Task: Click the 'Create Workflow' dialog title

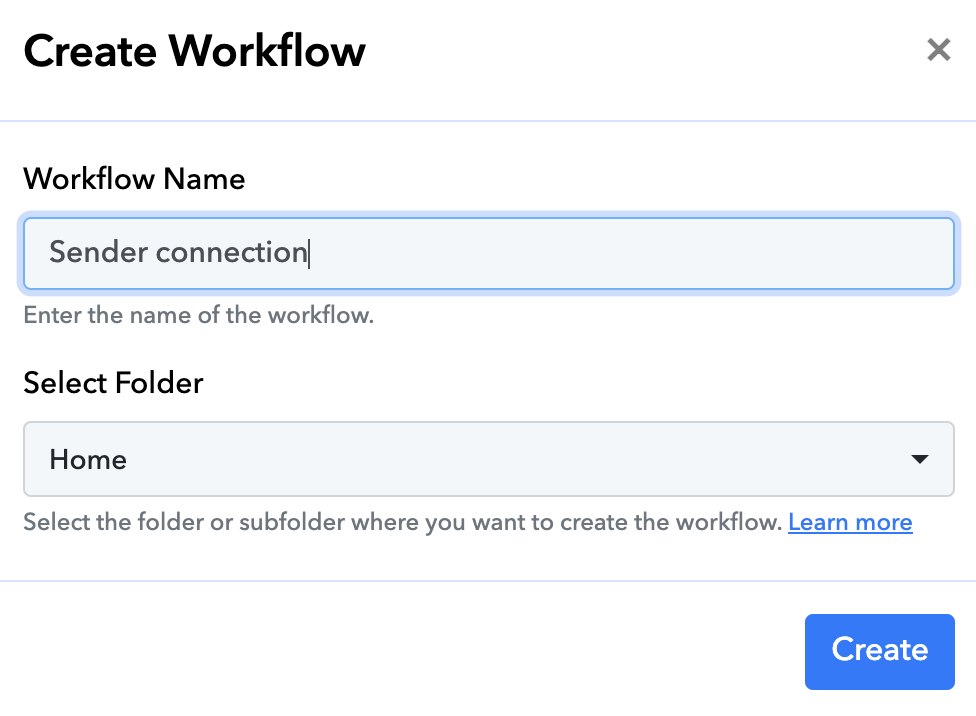Action: [194, 50]
